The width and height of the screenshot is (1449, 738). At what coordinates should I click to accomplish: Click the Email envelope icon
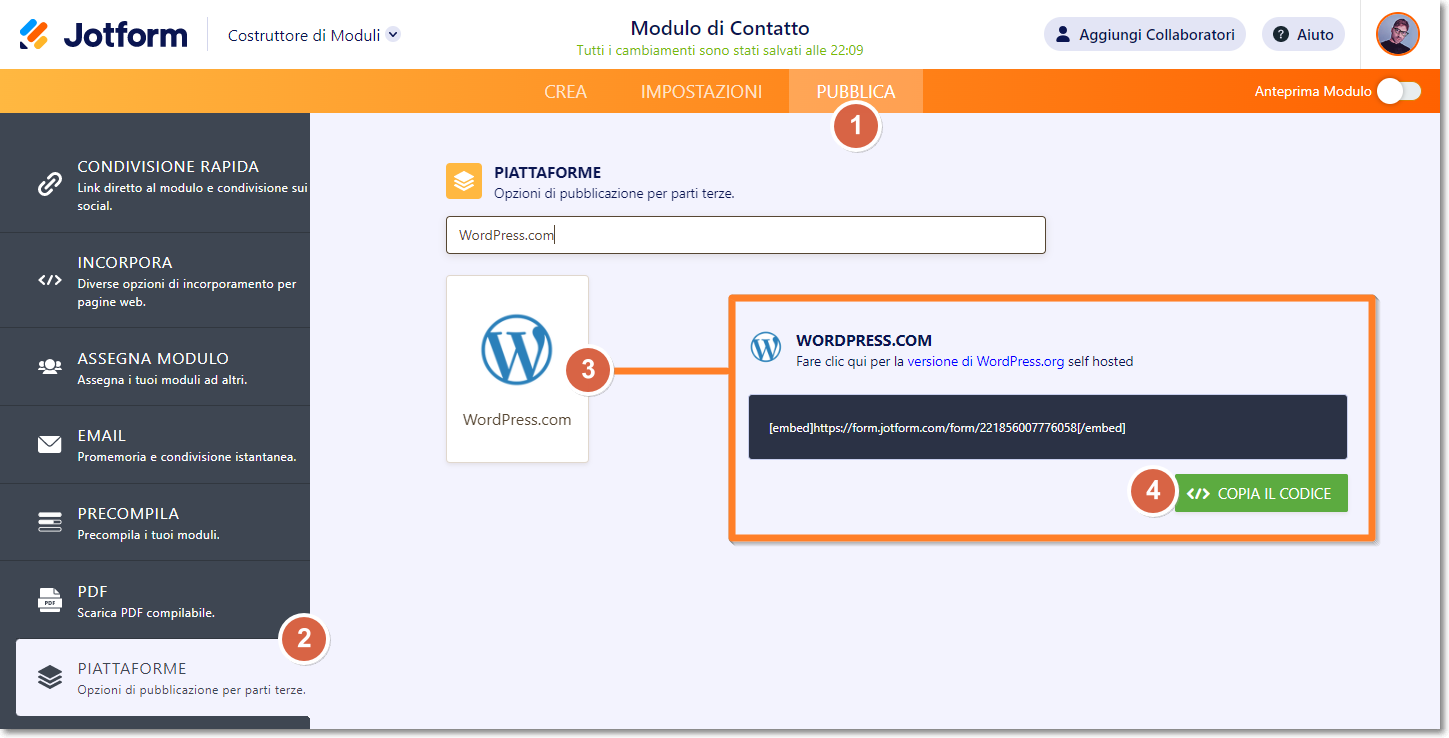[49, 444]
